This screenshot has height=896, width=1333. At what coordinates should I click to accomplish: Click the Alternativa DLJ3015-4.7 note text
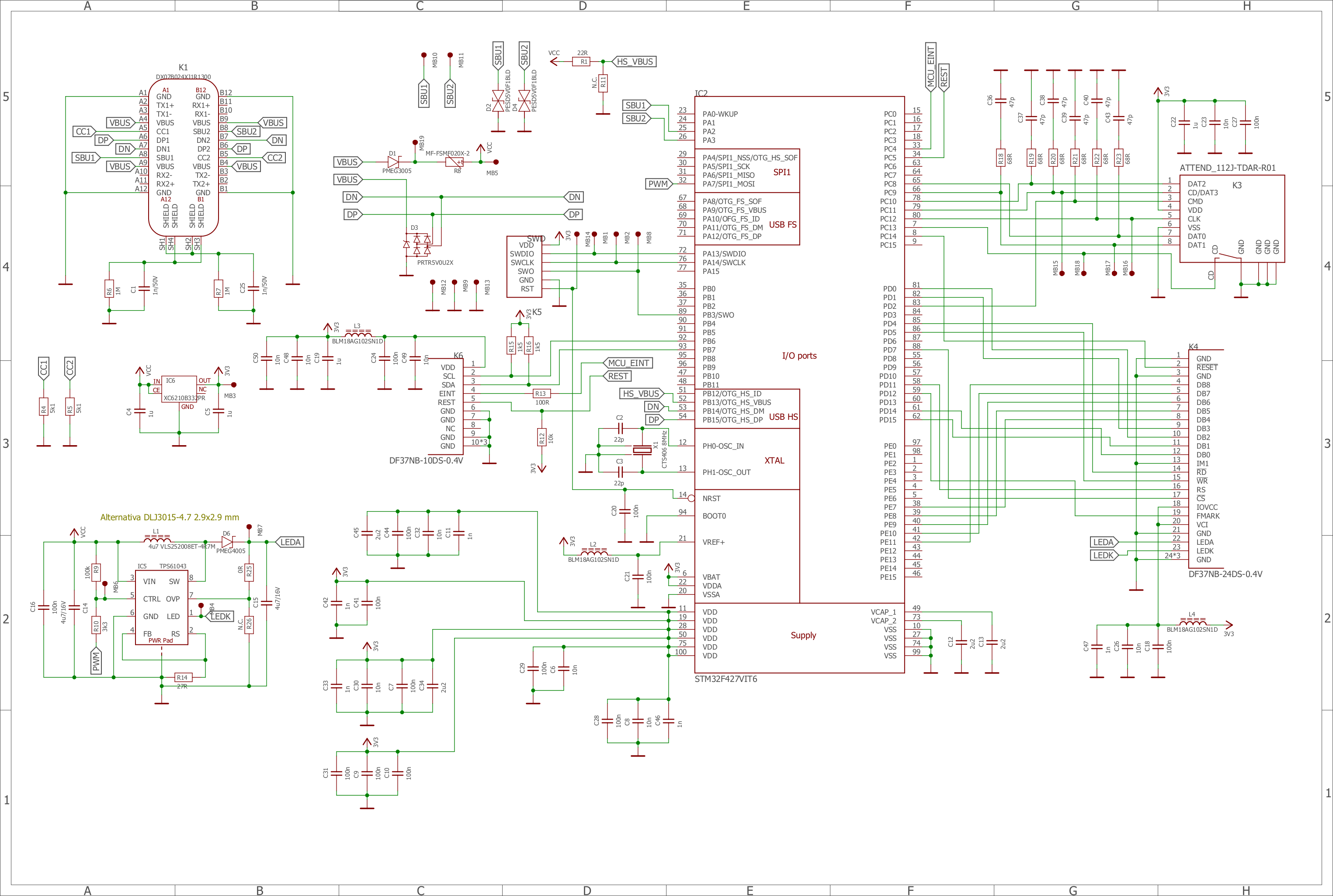170,518
